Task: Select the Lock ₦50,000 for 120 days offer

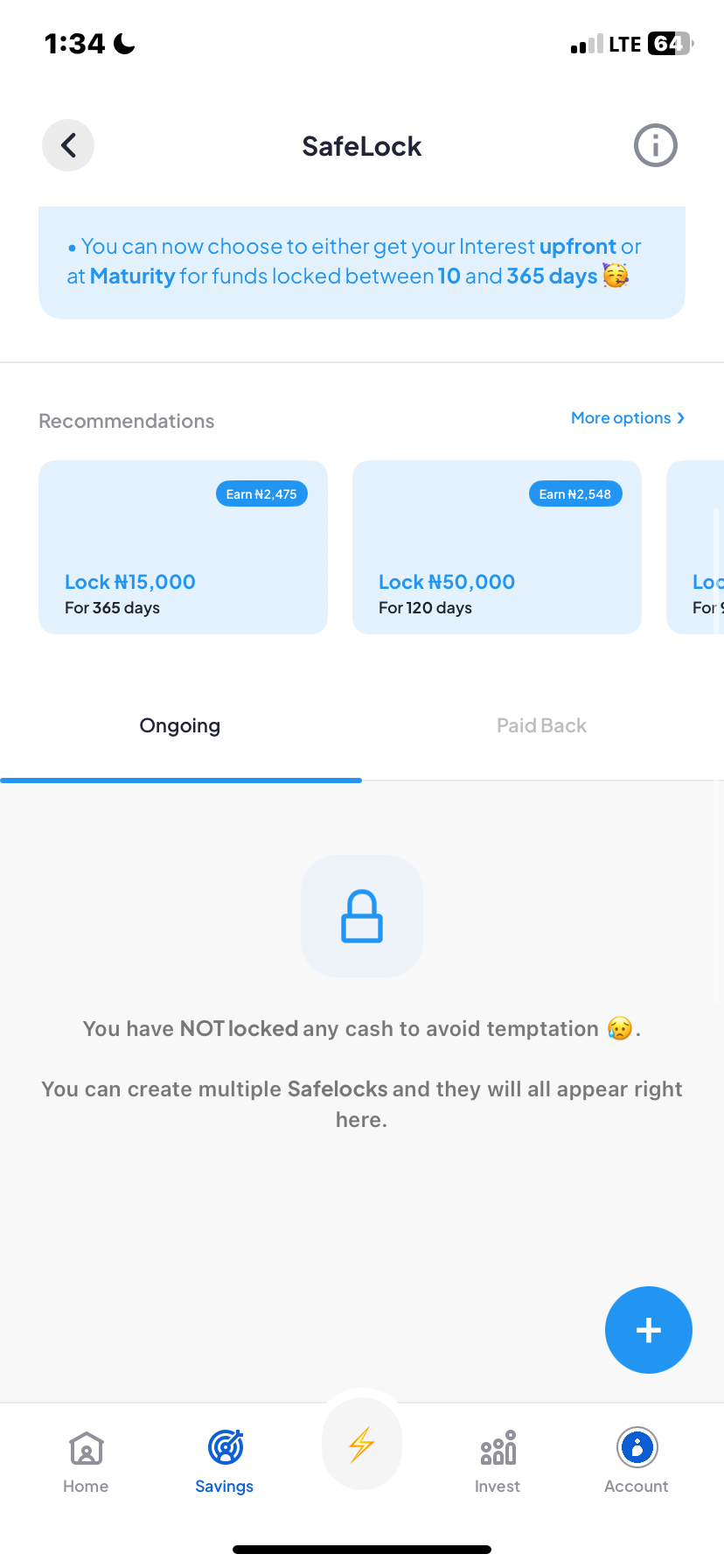Action: click(497, 548)
